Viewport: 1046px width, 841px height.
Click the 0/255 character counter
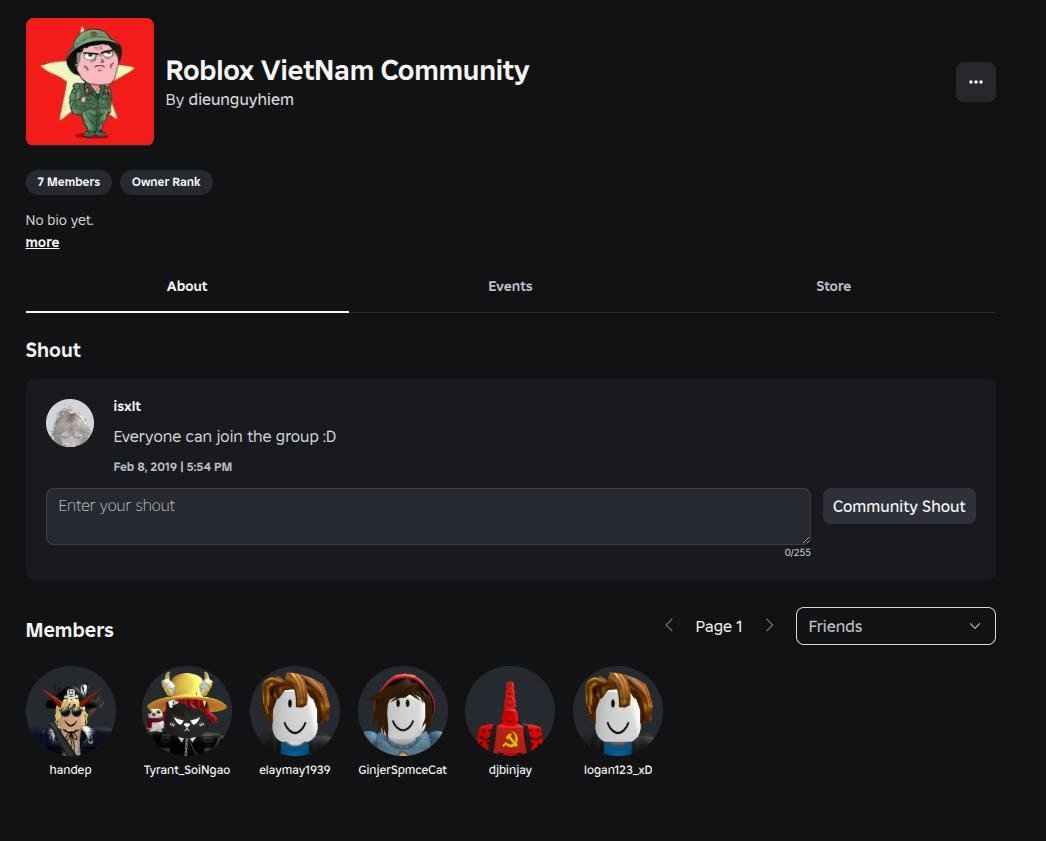coord(798,552)
